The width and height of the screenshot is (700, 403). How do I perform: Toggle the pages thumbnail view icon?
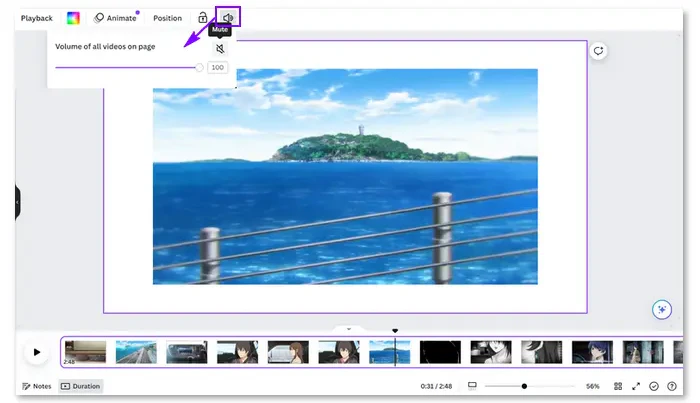coord(472,386)
